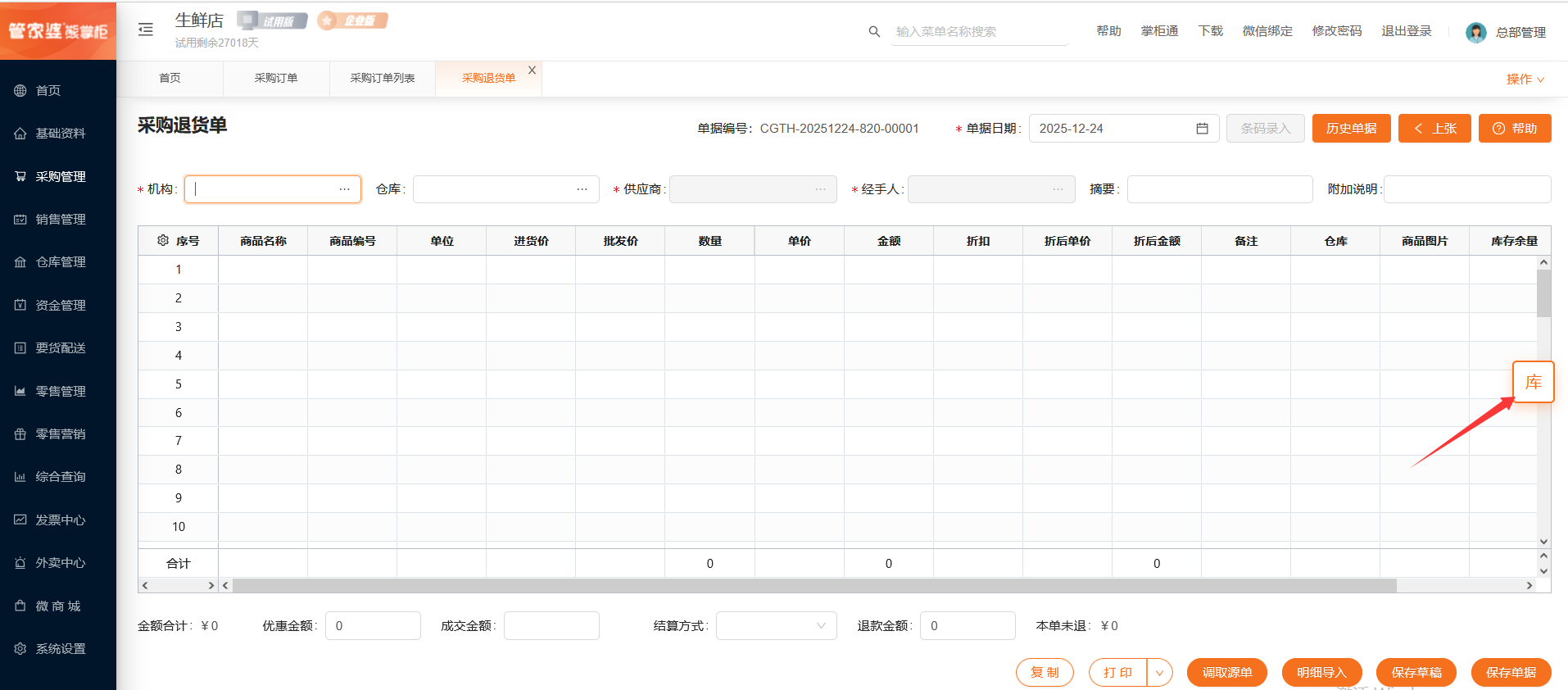This screenshot has height=690, width=1568.
Task: Switch to 采购订单列表 tab
Action: click(382, 79)
